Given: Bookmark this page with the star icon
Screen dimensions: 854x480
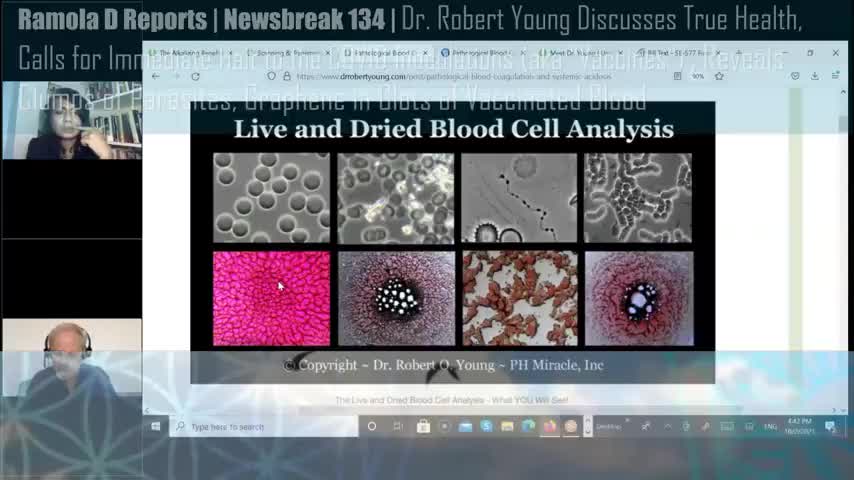Looking at the screenshot, I should 719,77.
